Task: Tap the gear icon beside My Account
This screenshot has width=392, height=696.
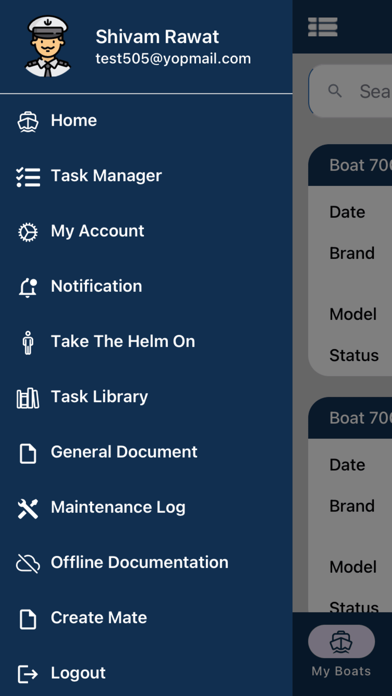Action: tap(28, 232)
